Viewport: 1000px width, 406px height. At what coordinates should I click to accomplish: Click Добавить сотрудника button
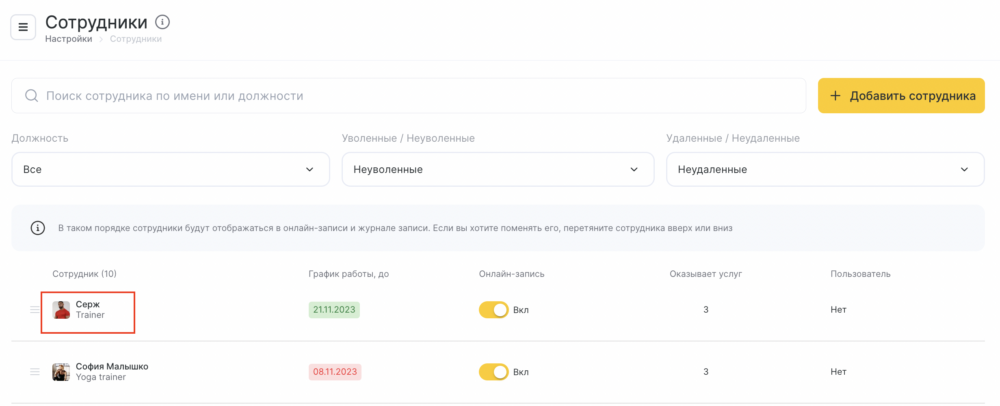(901, 96)
